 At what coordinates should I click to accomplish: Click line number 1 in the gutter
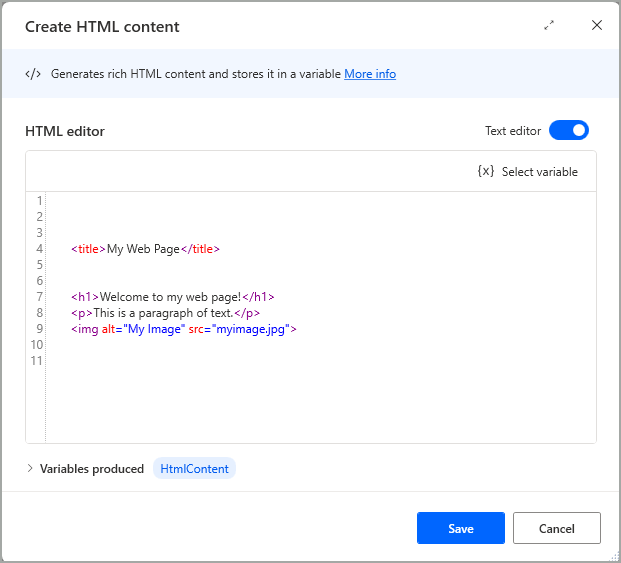[x=39, y=201]
